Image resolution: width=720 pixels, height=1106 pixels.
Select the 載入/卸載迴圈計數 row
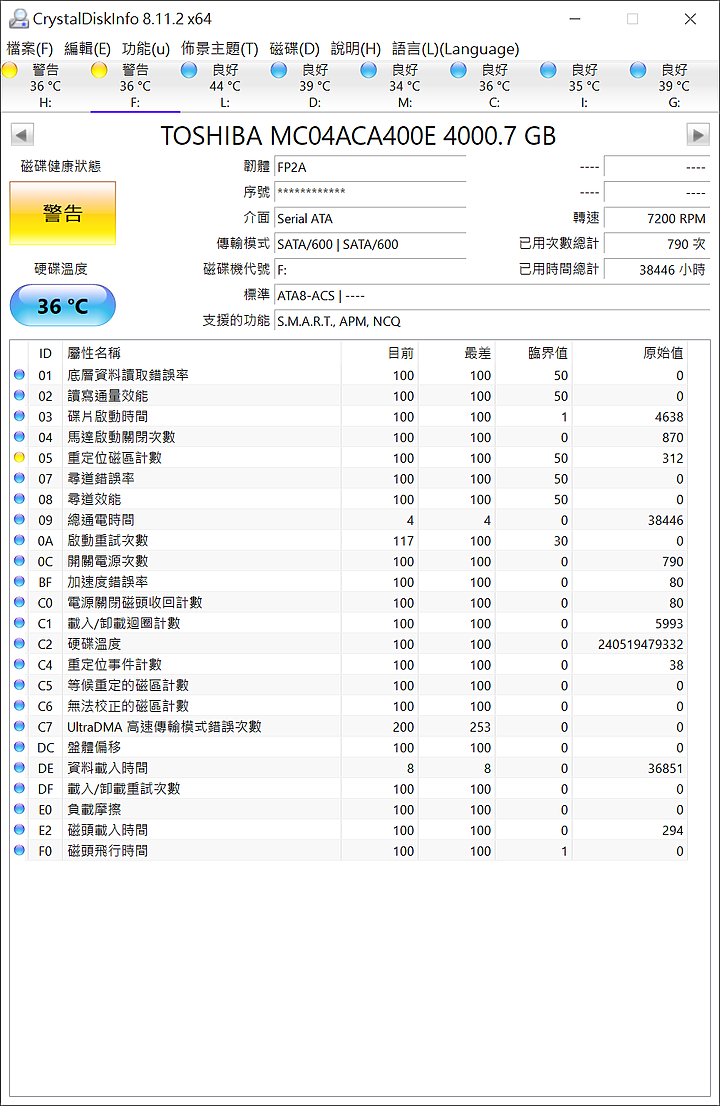click(350, 624)
